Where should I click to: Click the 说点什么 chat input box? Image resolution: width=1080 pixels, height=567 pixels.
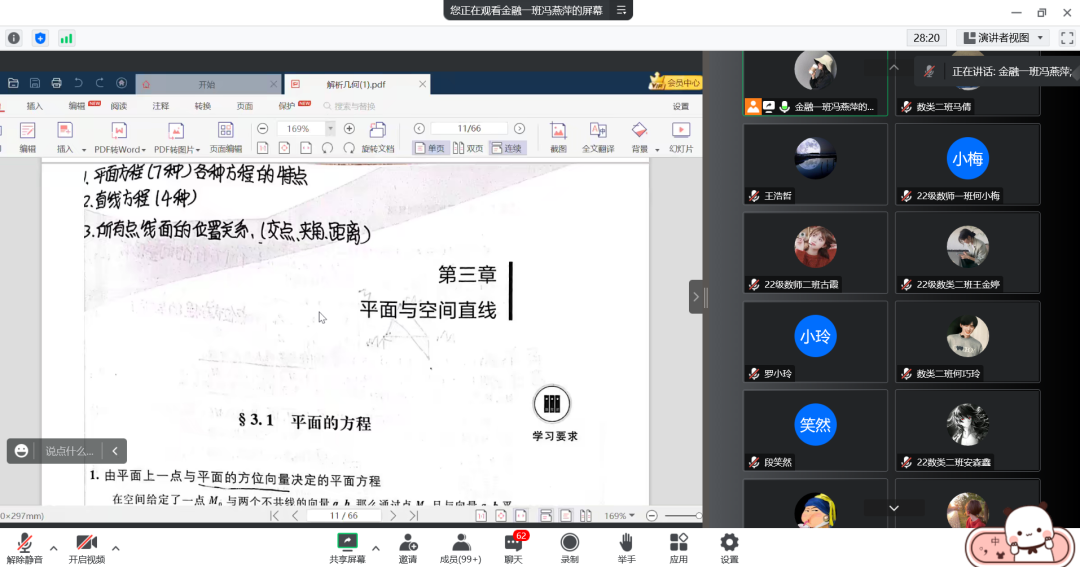[x=69, y=451]
